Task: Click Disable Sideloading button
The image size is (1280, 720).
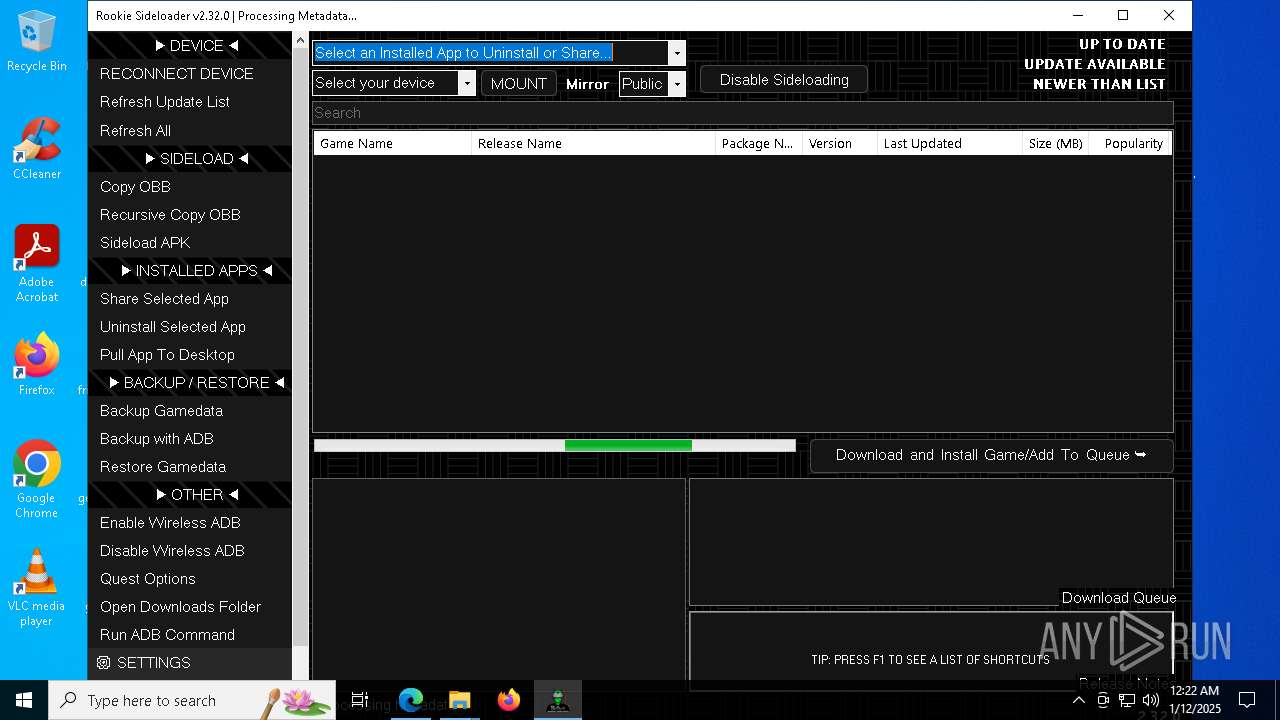Action: pos(783,80)
